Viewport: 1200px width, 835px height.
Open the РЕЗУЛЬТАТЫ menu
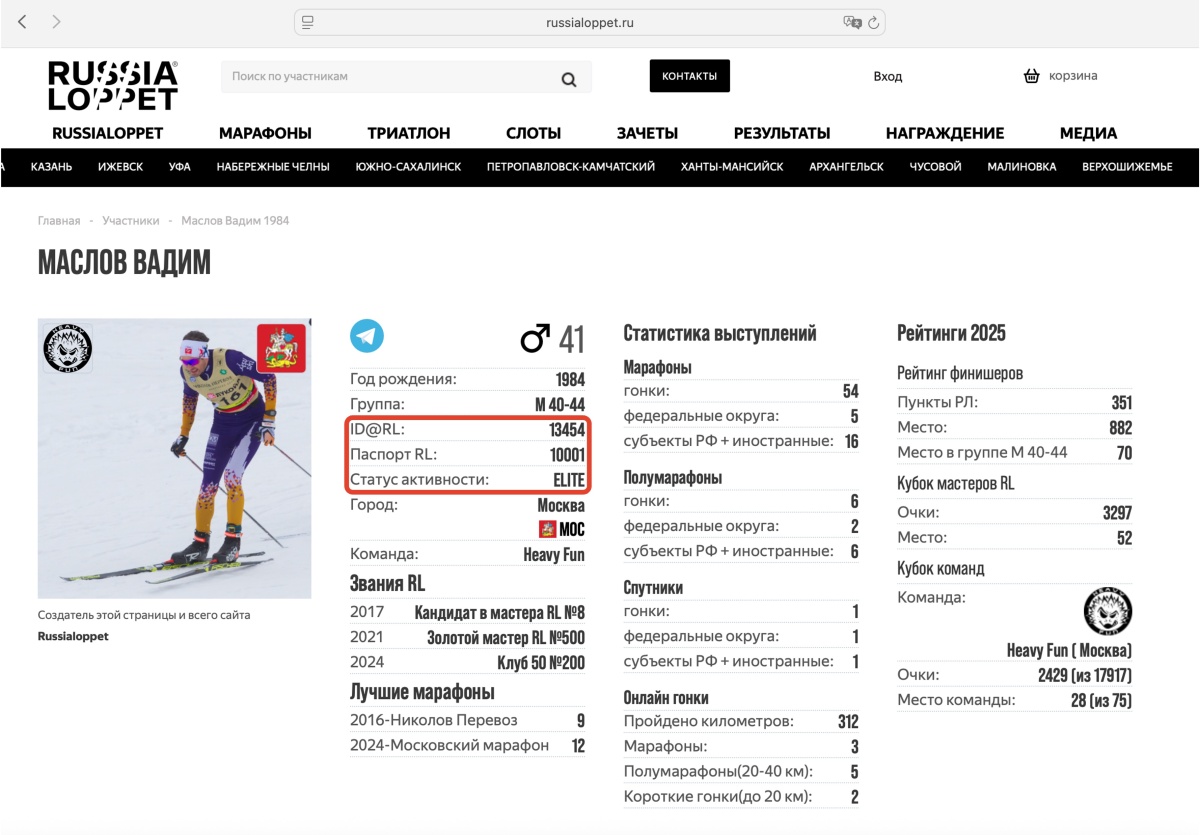[x=782, y=133]
